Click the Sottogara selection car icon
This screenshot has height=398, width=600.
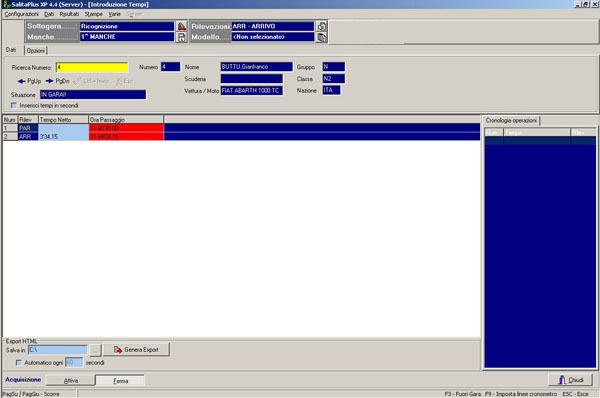click(x=181, y=26)
